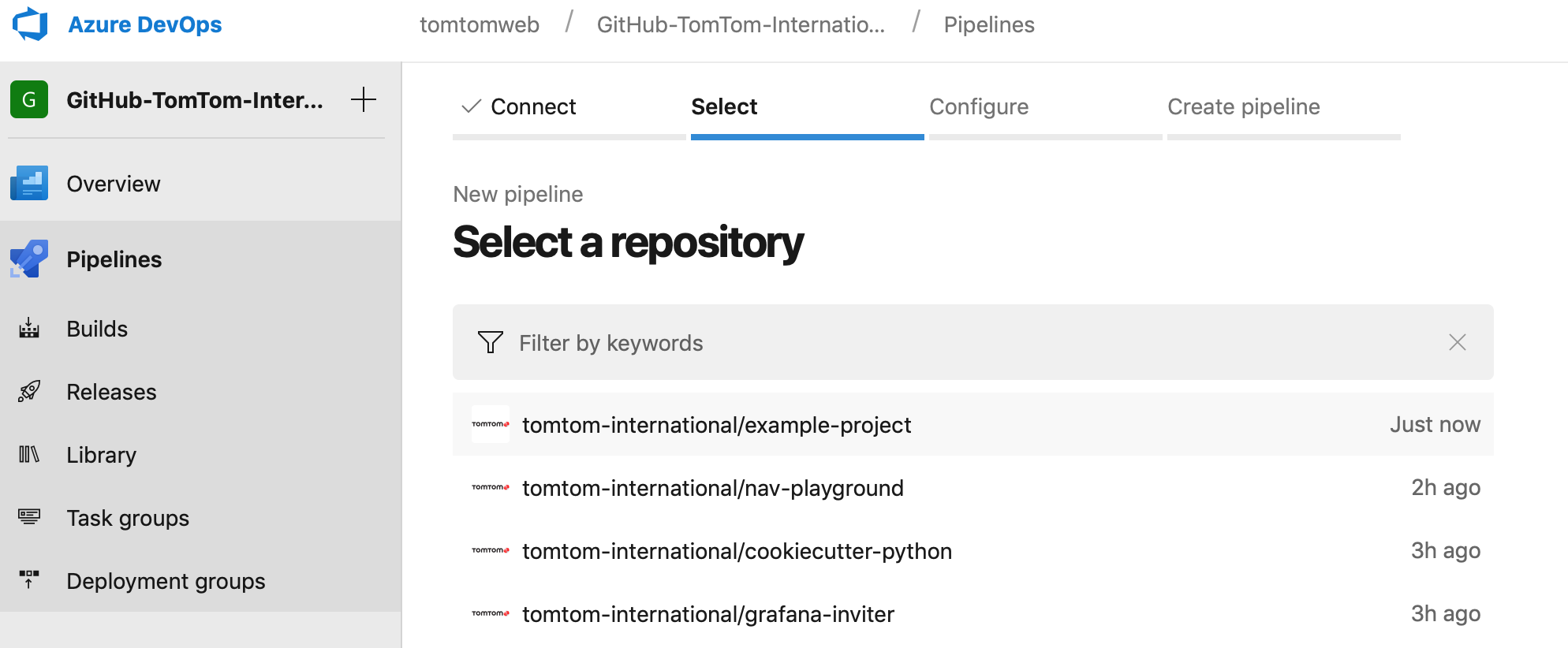1568x648 pixels.
Task: Click '3h ago' on the cookiecutter-python row
Action: point(1446,550)
